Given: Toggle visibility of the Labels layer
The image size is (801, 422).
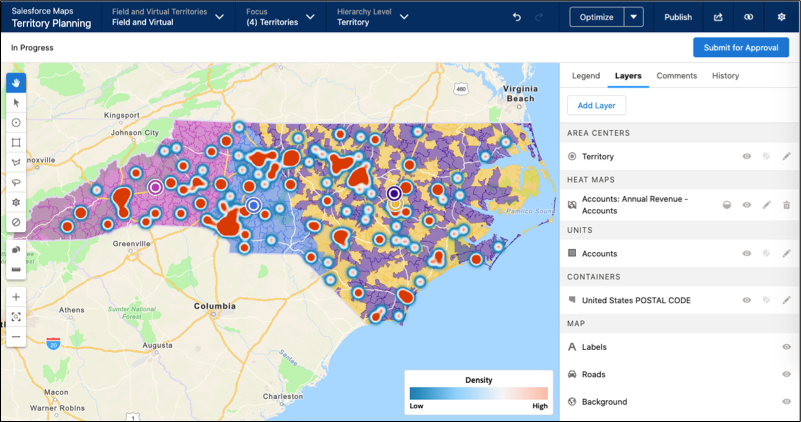Looking at the screenshot, I should tap(786, 347).
